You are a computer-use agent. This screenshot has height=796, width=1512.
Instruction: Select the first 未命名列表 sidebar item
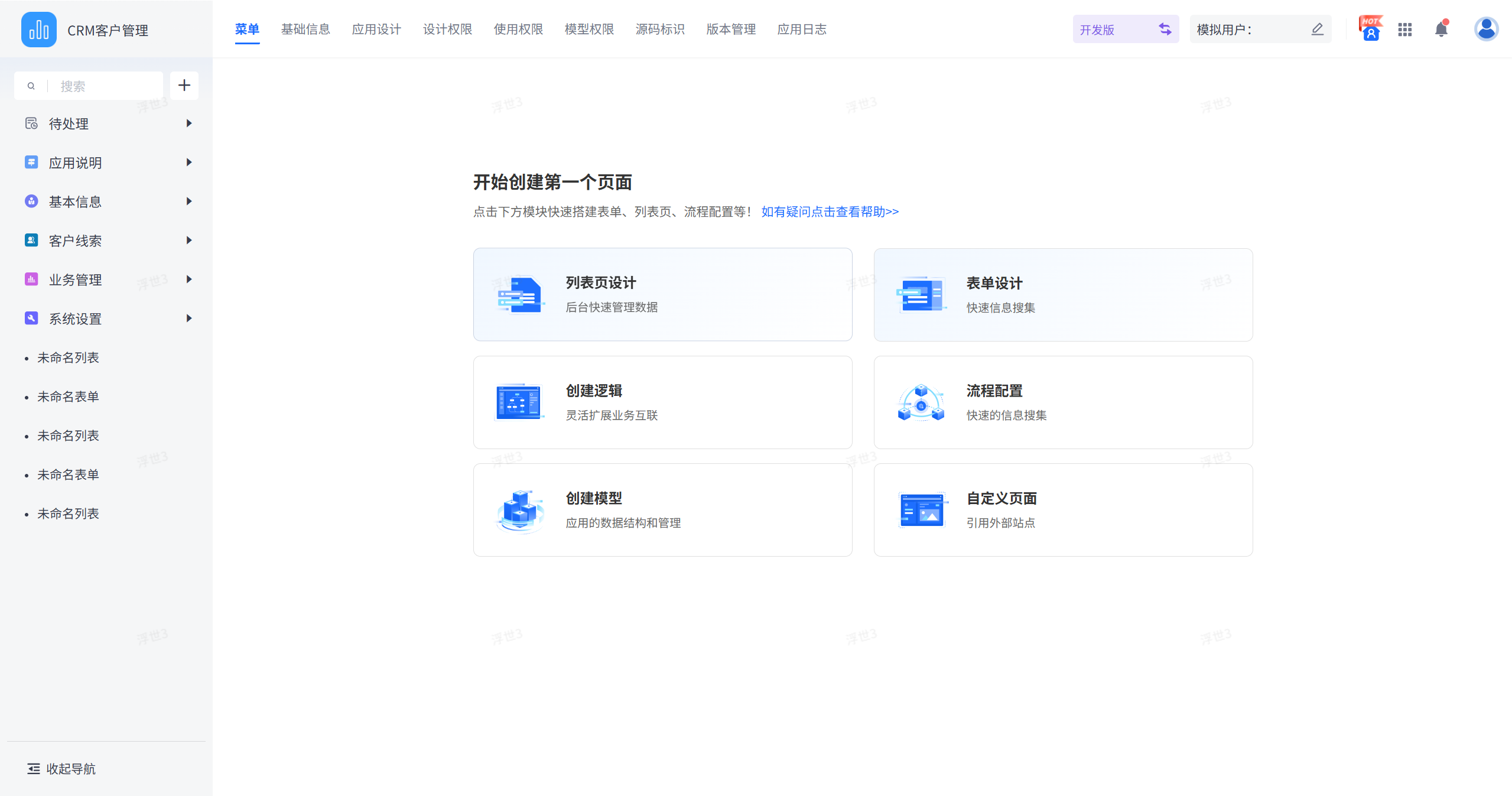point(68,358)
